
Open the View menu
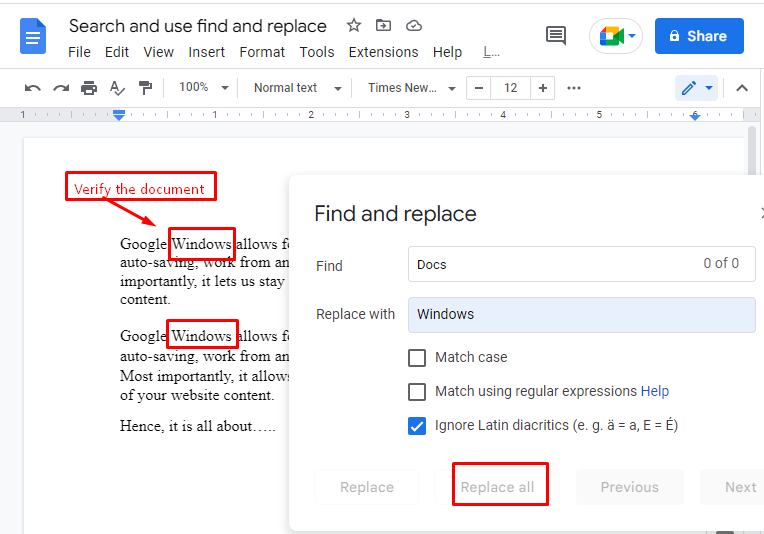coord(158,52)
